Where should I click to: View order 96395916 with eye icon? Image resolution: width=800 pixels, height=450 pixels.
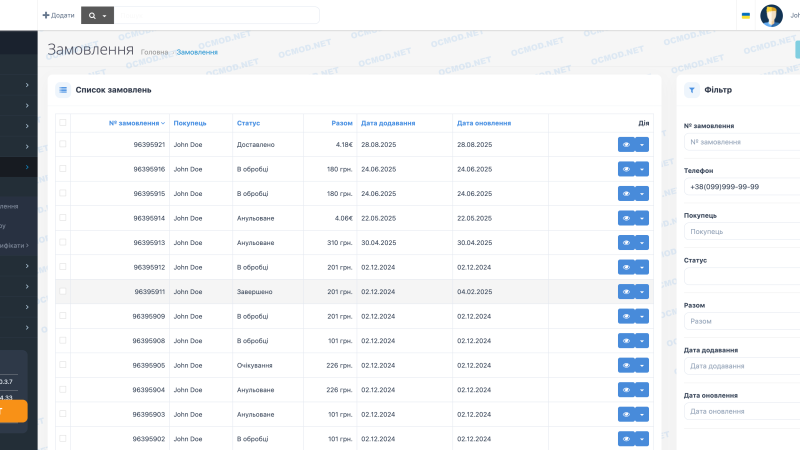click(x=626, y=169)
